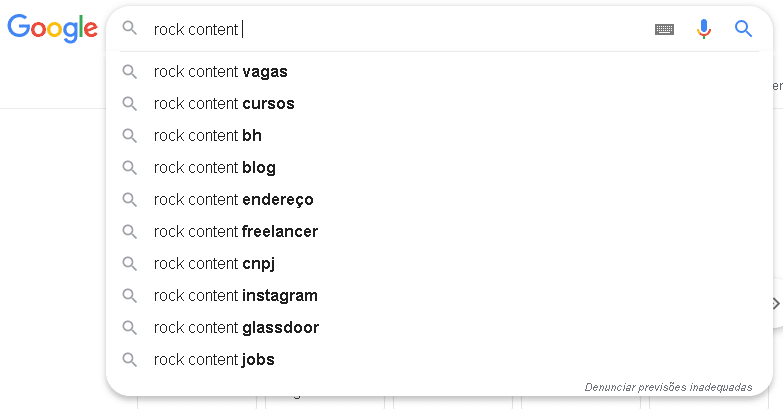Image resolution: width=783 pixels, height=409 pixels.
Task: Choose 'rock content glassdoor' suggestion
Action: (x=236, y=328)
